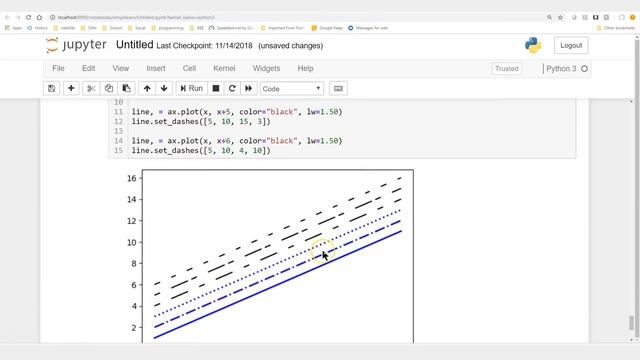Cut selected cells with scissors icon
Viewport: 640px width, 360px height.
[x=91, y=89]
